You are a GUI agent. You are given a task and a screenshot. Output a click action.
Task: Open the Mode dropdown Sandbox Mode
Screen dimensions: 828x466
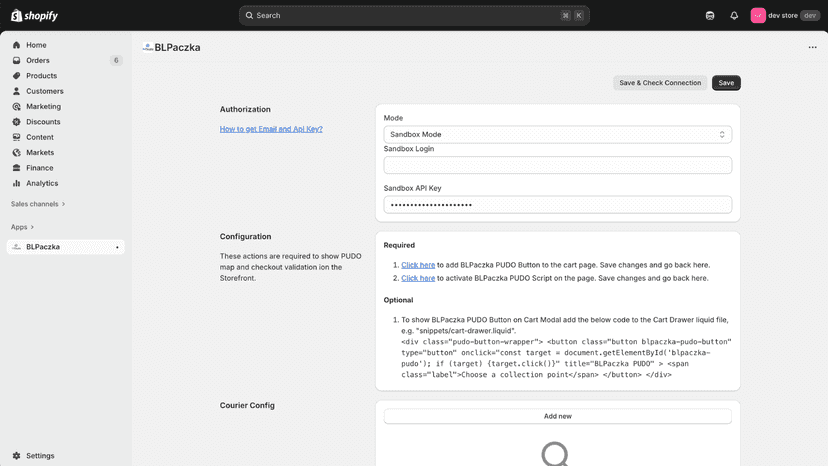(558, 134)
